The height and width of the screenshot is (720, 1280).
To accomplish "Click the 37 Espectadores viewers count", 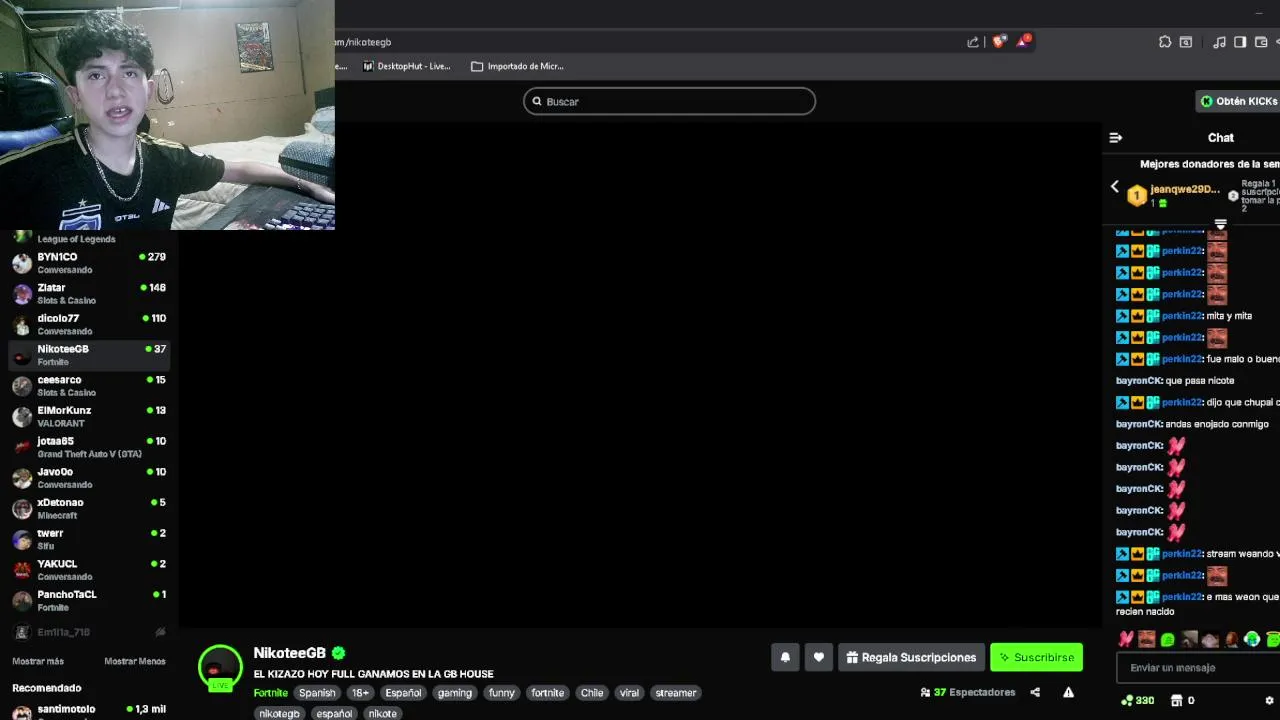I will click(x=967, y=692).
